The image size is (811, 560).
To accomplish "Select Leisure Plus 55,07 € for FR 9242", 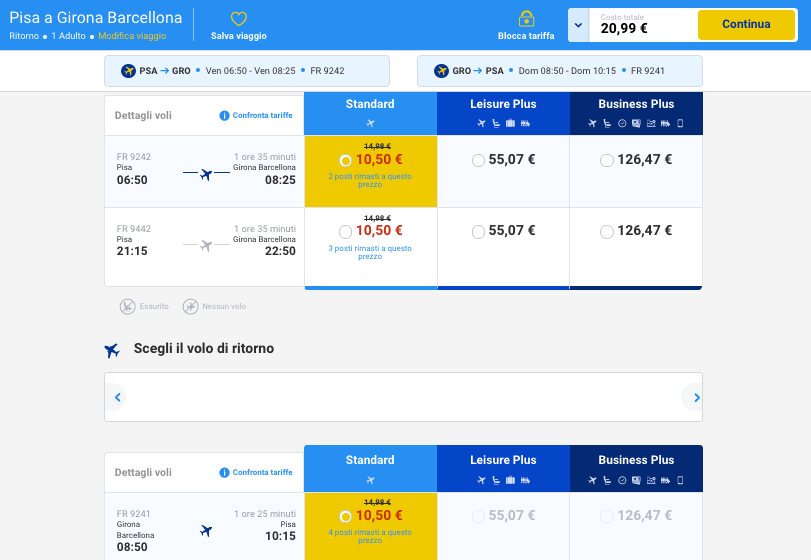I will [x=478, y=160].
